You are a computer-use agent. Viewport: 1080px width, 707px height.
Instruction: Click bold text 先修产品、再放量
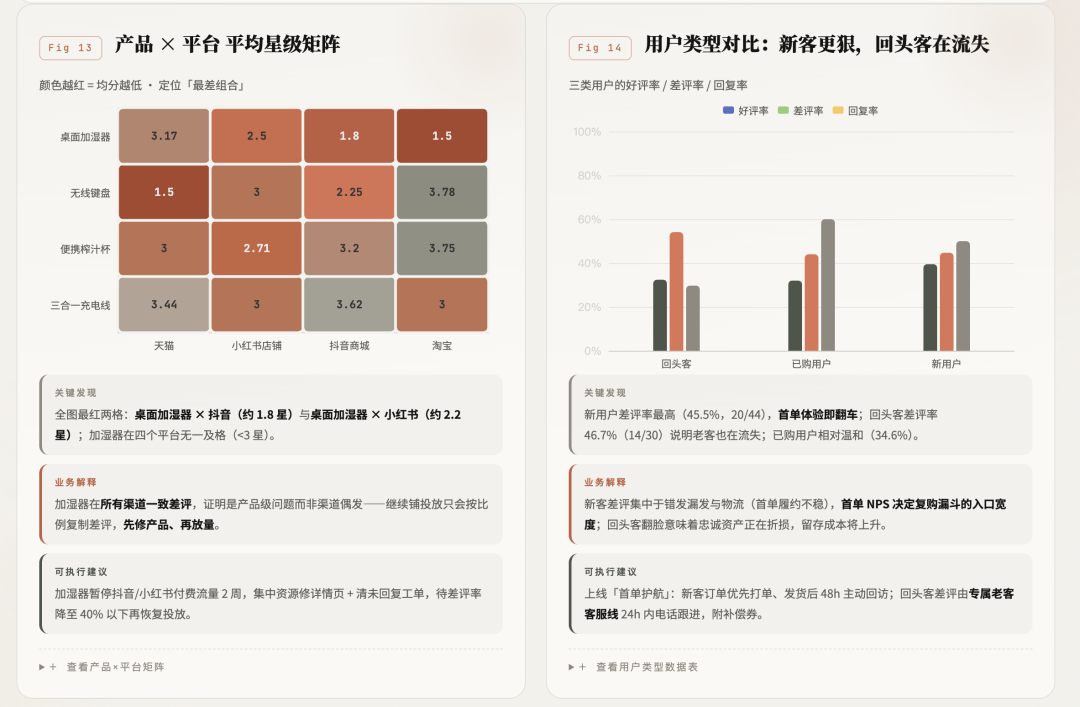[x=169, y=525]
